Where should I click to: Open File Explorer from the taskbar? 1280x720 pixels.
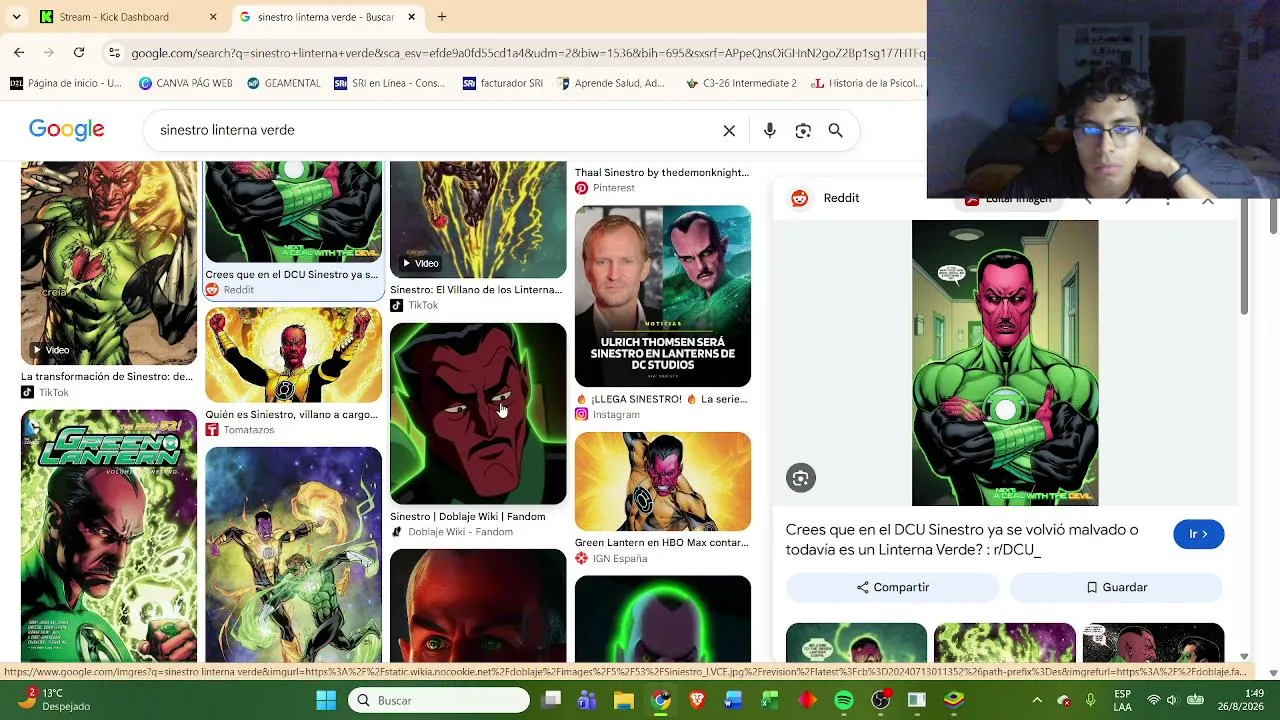coord(624,700)
